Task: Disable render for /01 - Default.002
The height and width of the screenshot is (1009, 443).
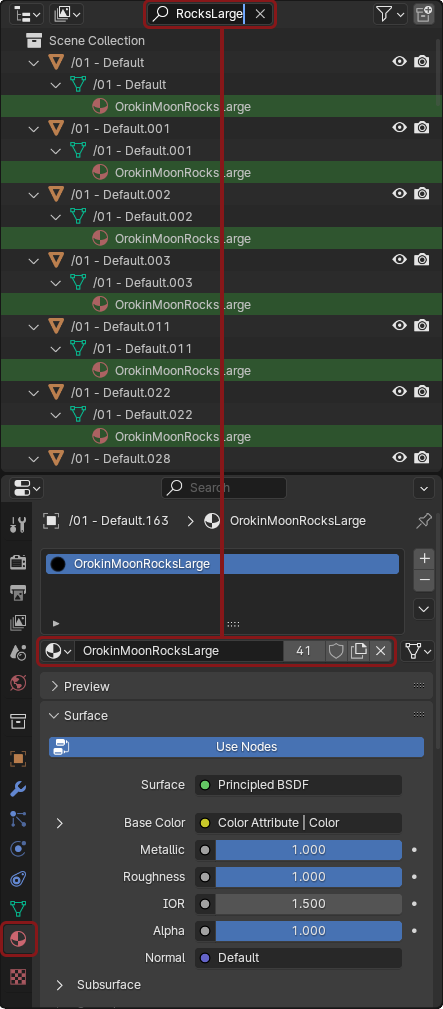Action: [422, 194]
